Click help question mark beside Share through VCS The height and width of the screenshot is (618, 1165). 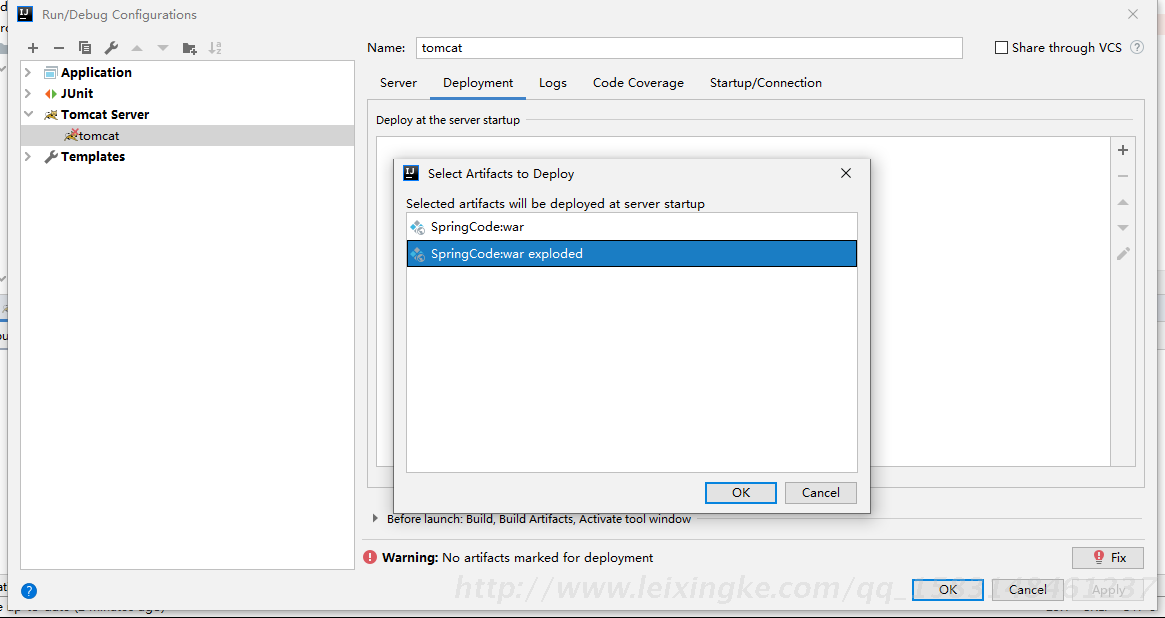[x=1137, y=48]
